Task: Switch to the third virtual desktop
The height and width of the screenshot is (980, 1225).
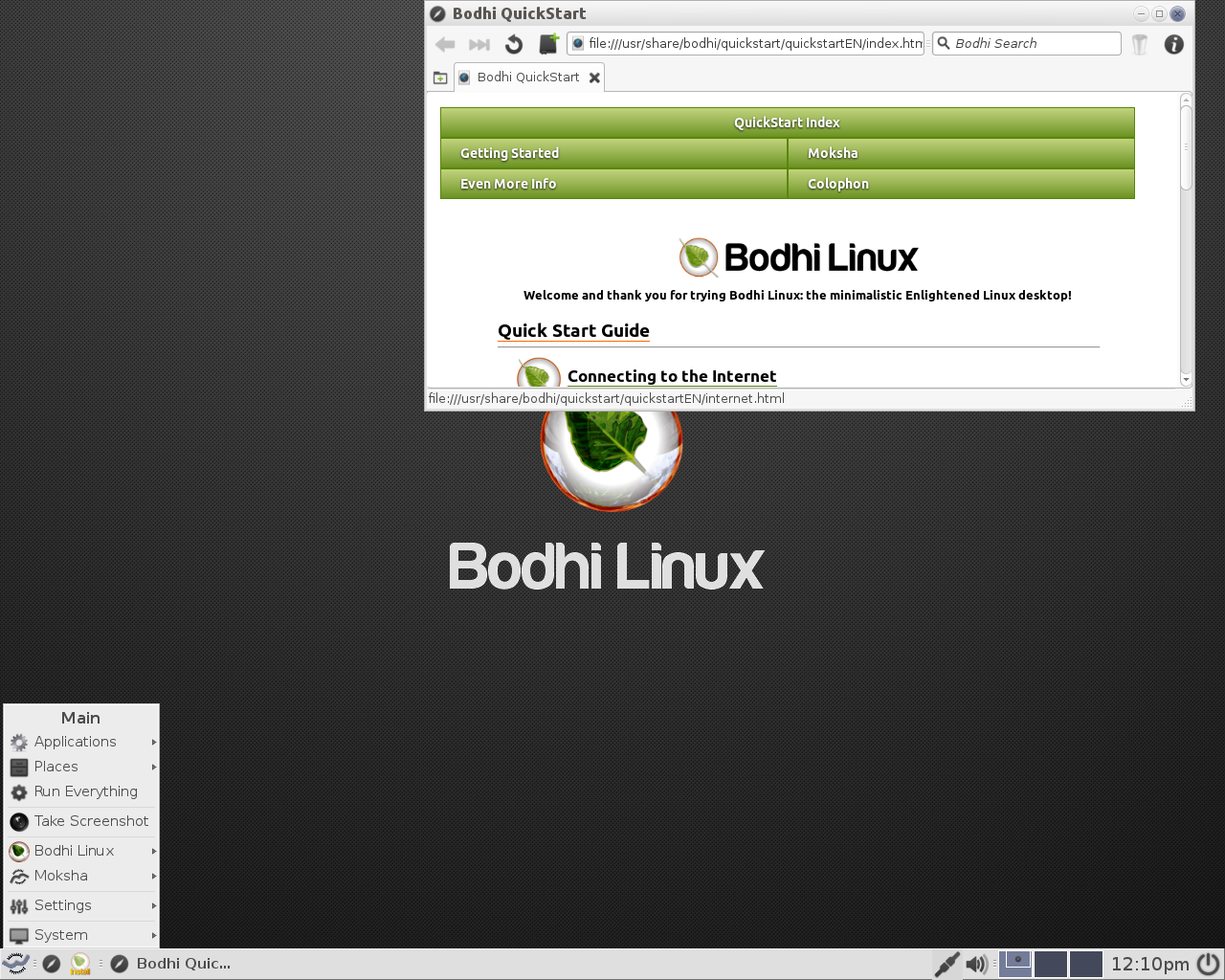Action: click(x=1085, y=964)
